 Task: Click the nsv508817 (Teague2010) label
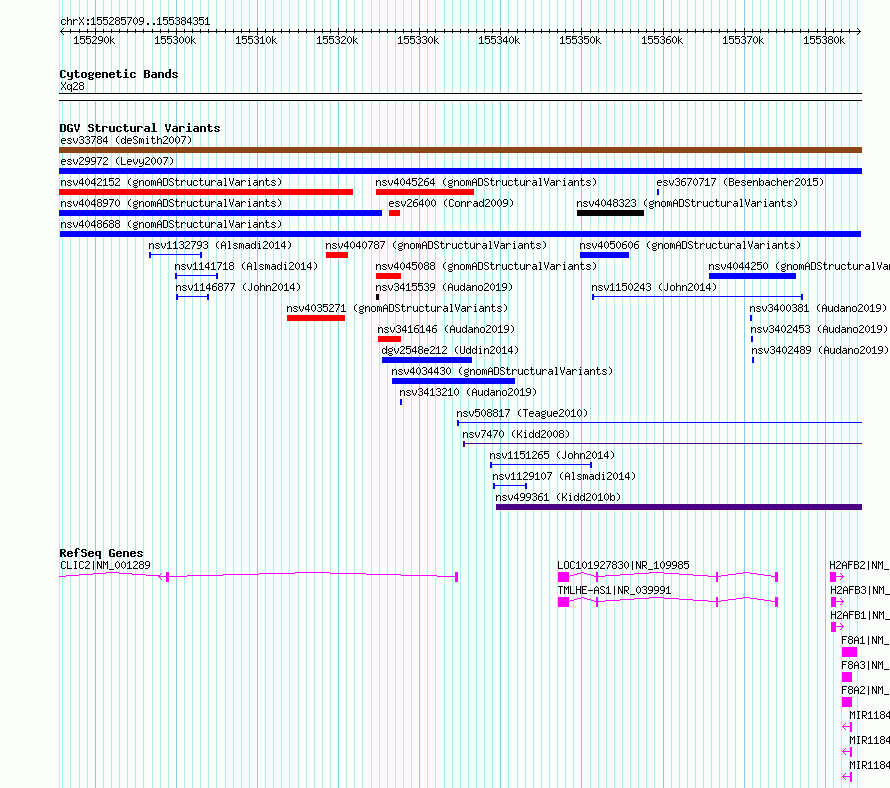522,413
